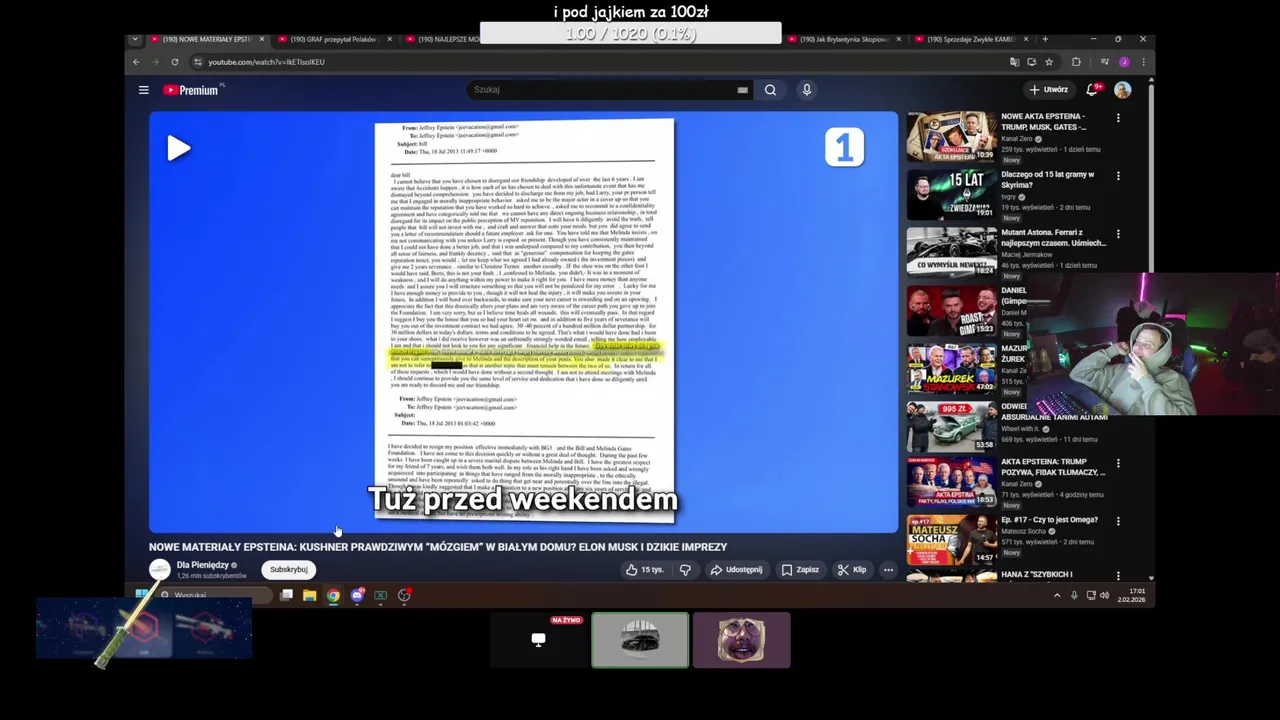This screenshot has width=1280, height=720.
Task: Open Mutant Astona Ferrari video thumbnail
Action: coord(952,252)
